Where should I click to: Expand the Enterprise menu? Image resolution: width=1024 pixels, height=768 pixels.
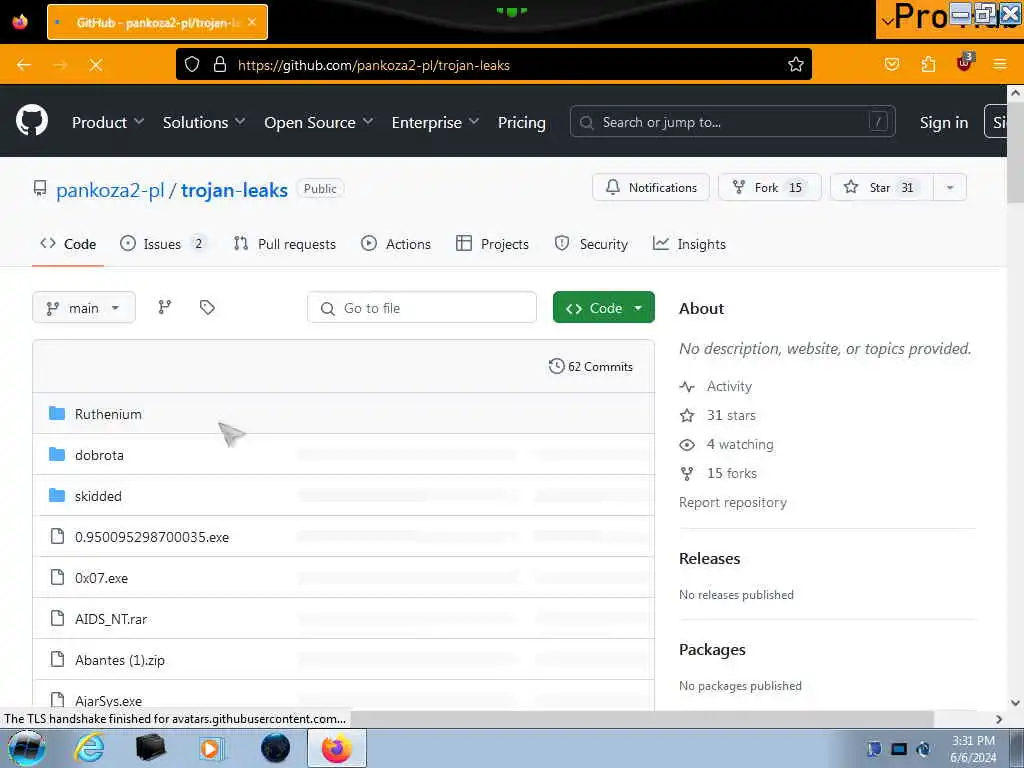435,122
